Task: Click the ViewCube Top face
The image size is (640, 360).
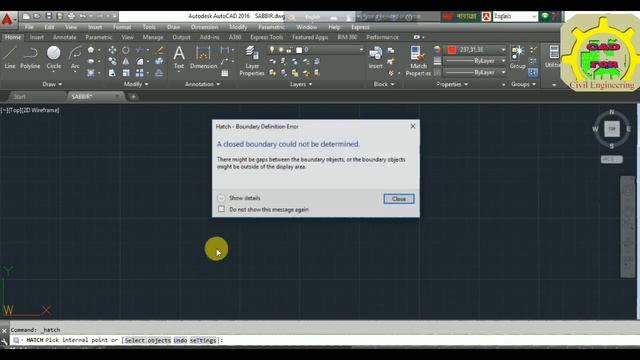Action: click(611, 129)
